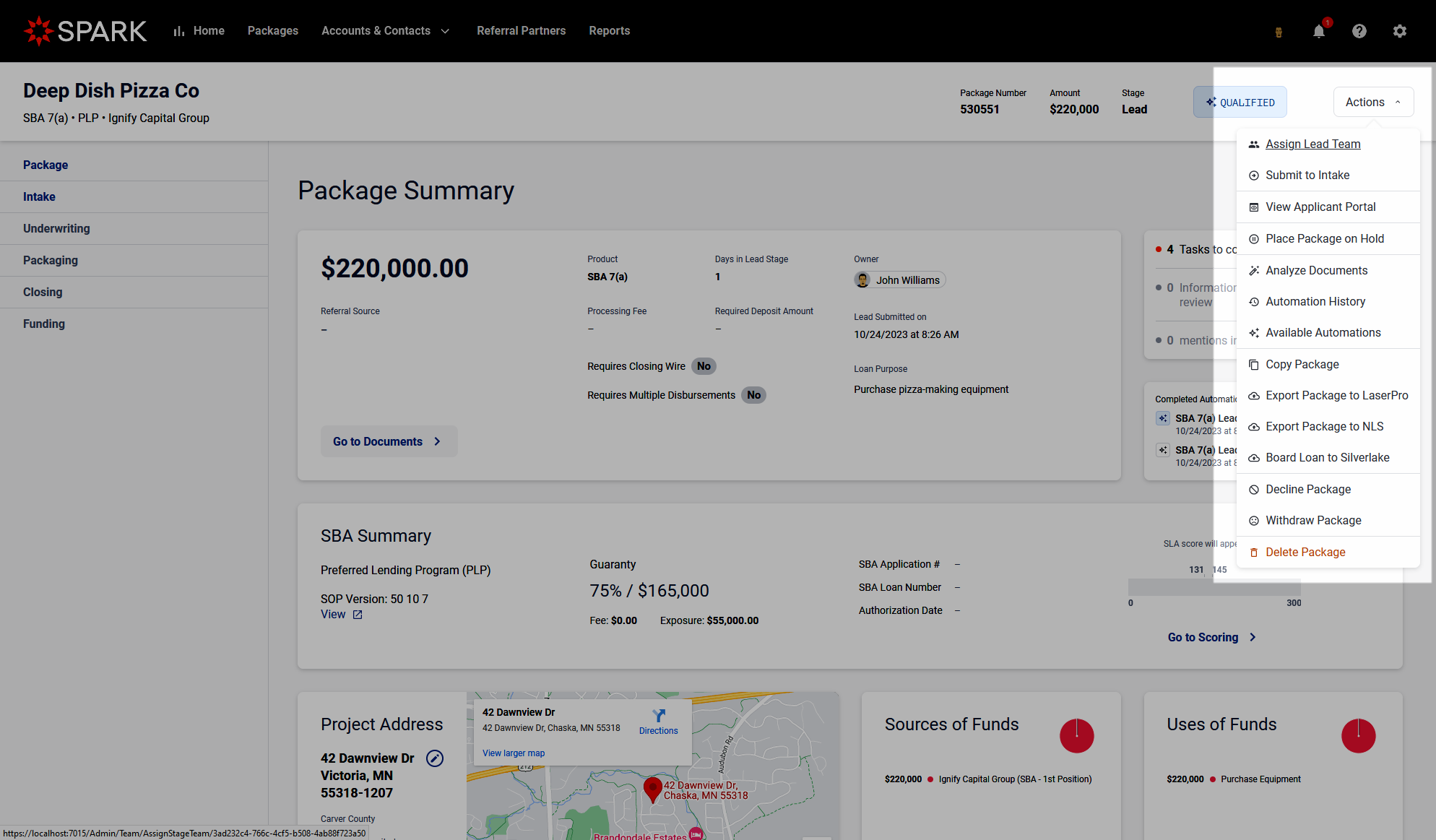
Task: Open SOP View external link icon
Action: click(x=358, y=615)
